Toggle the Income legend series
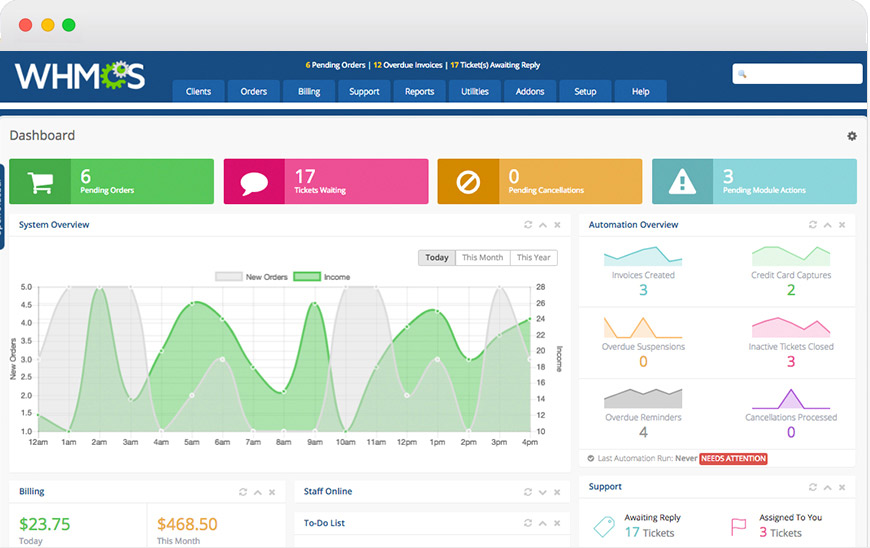The height and width of the screenshot is (548, 870). tap(322, 277)
